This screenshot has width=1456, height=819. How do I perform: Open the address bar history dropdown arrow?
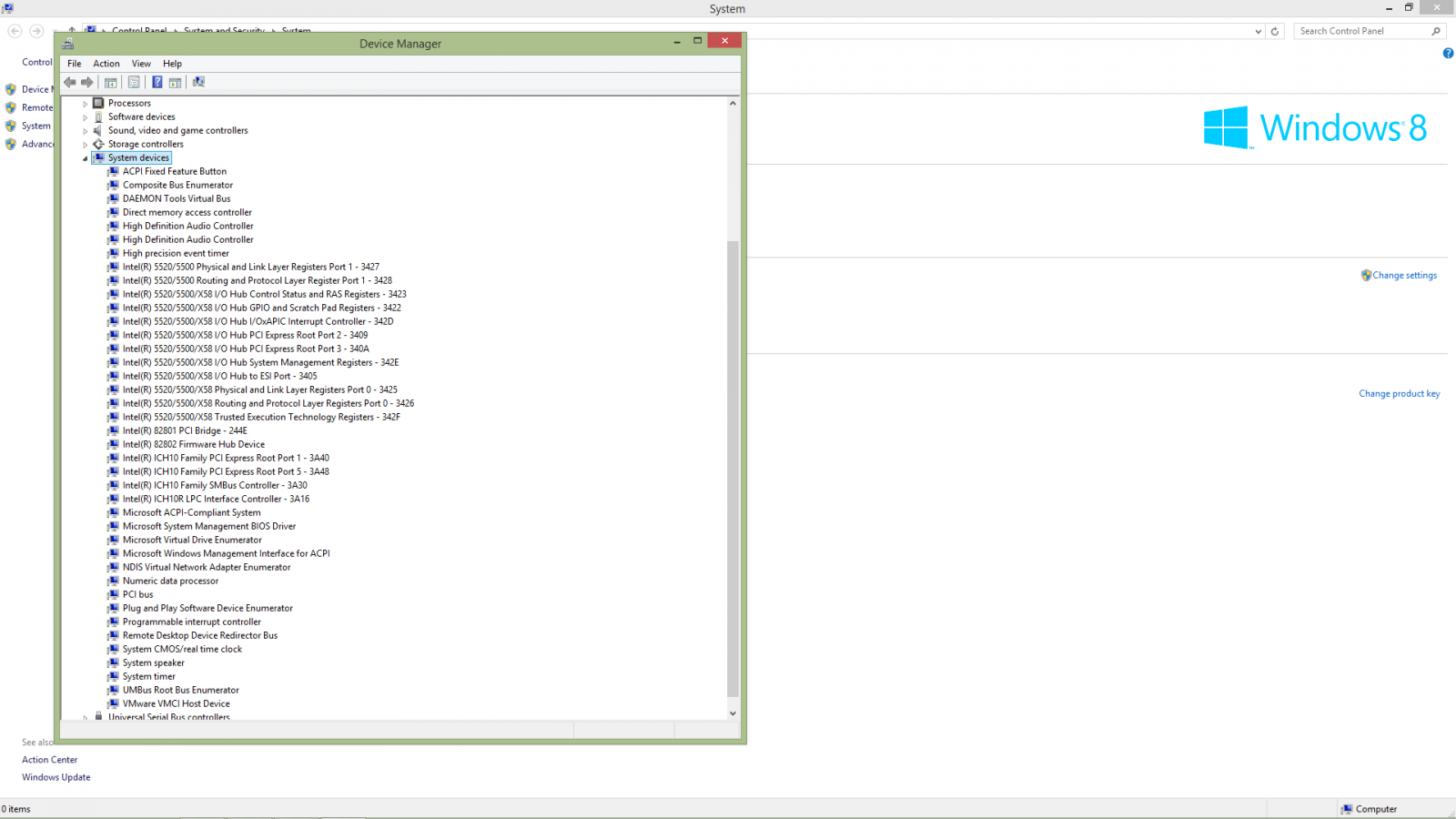(x=1258, y=31)
